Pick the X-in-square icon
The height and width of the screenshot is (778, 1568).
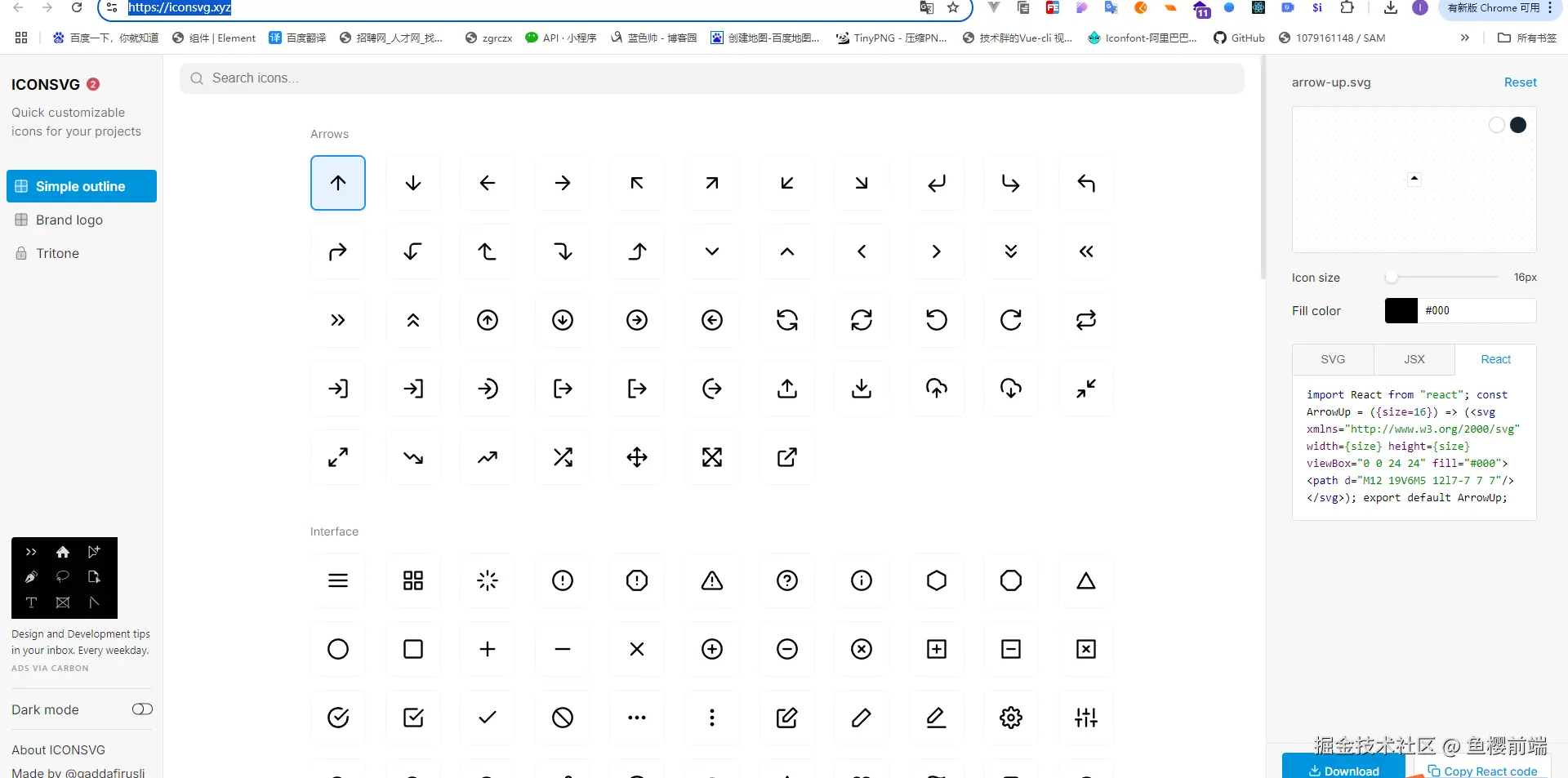pyautogui.click(x=1086, y=649)
